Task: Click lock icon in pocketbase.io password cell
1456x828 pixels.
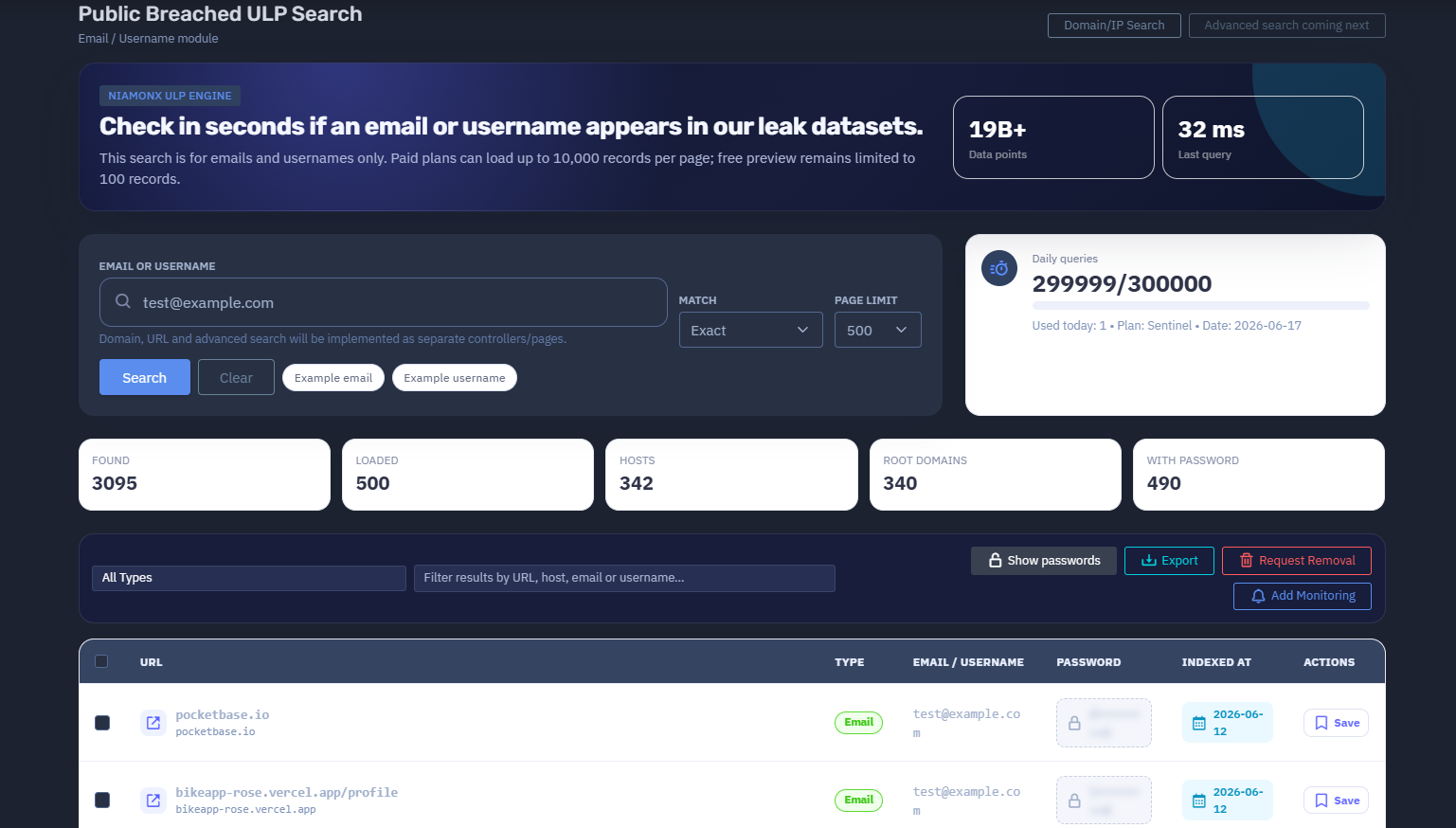Action: (1074, 723)
